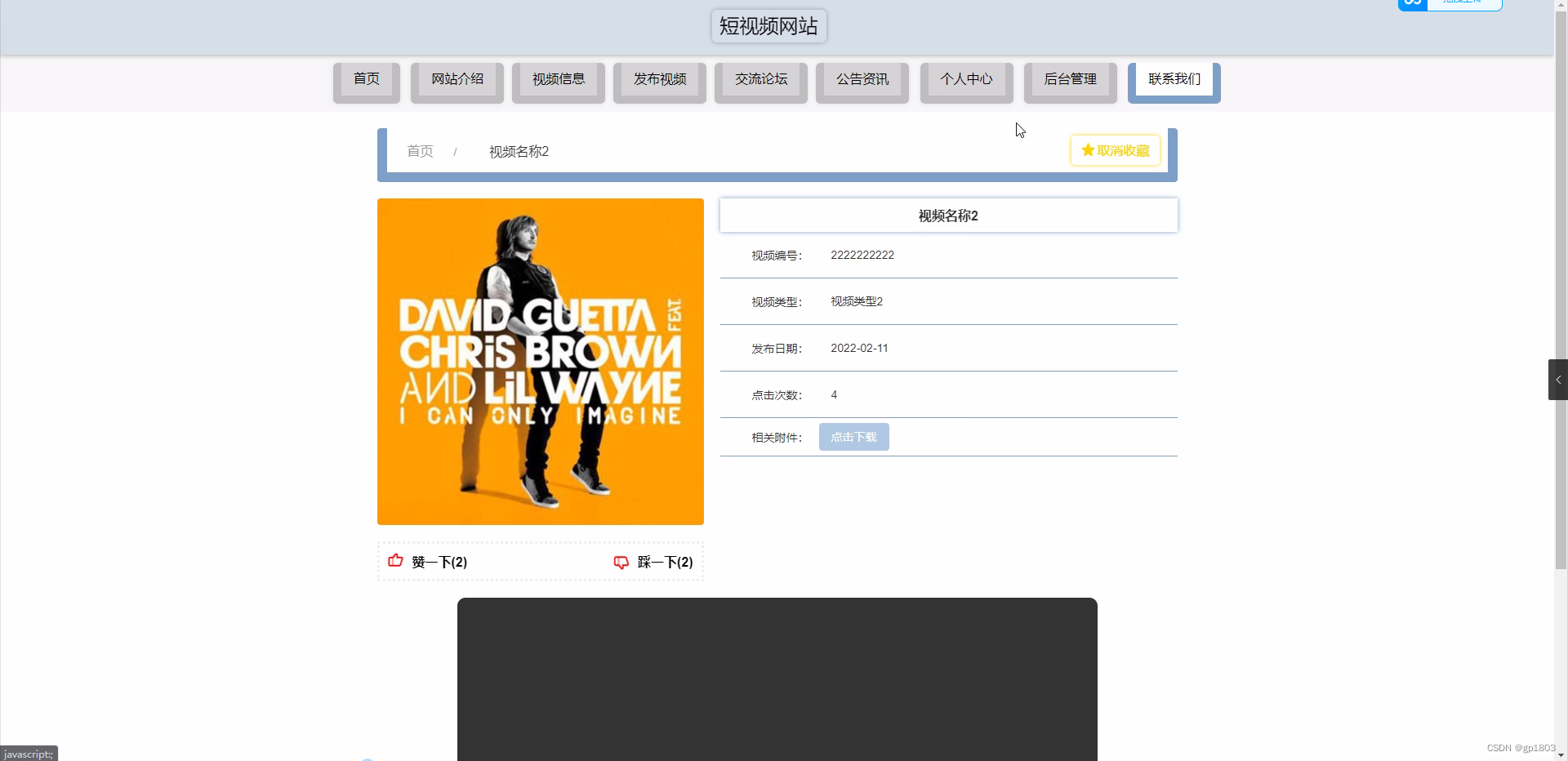
Task: Expand the collapsed side panel arrow
Action: (1558, 380)
